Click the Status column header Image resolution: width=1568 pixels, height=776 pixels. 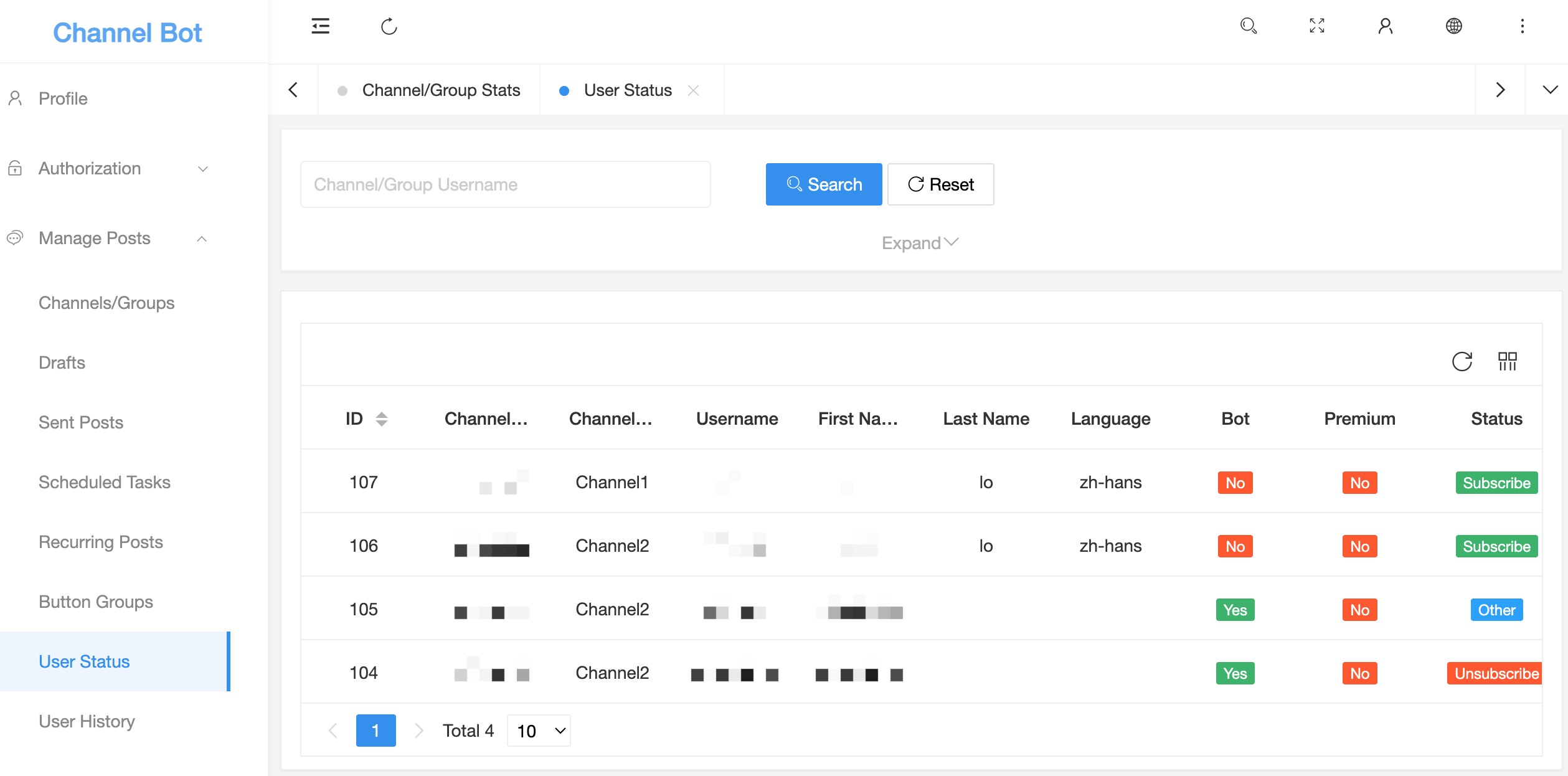[1496, 419]
